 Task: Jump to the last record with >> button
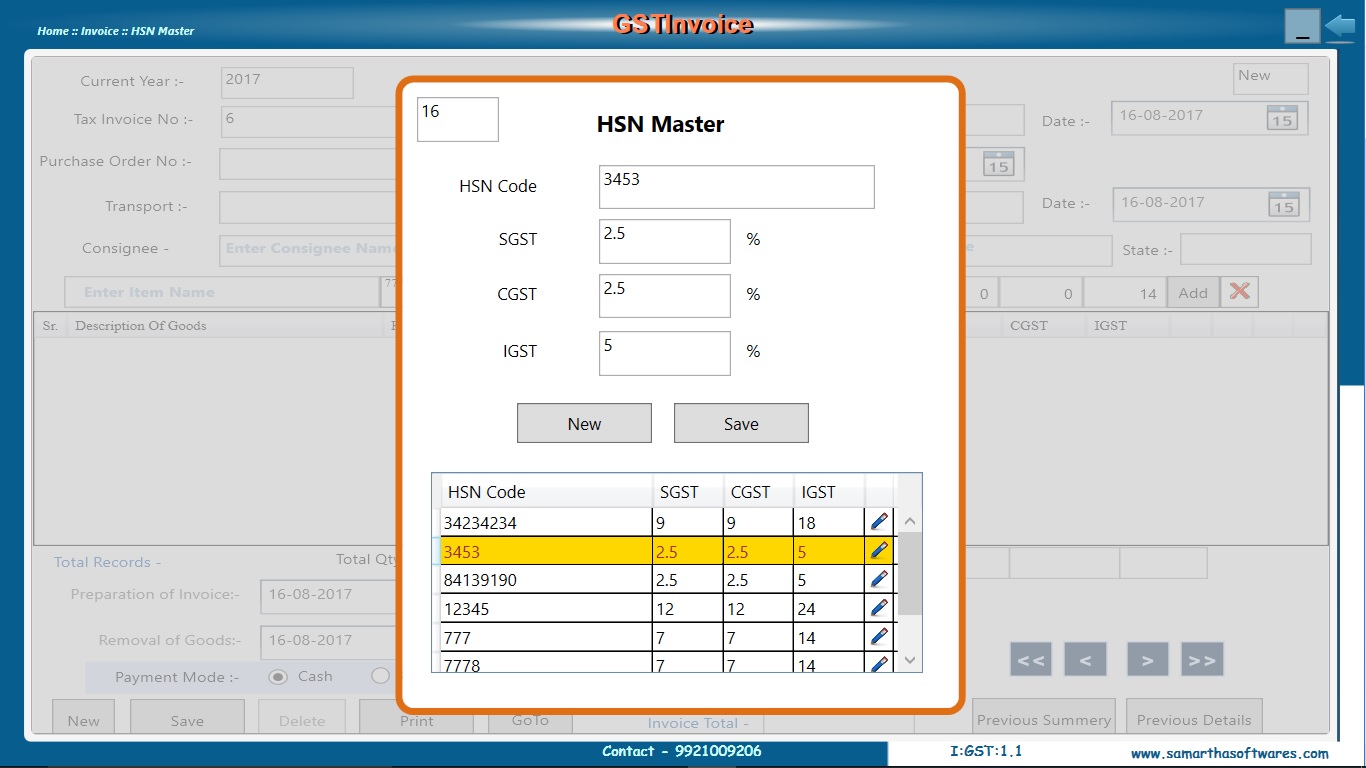pos(1202,660)
